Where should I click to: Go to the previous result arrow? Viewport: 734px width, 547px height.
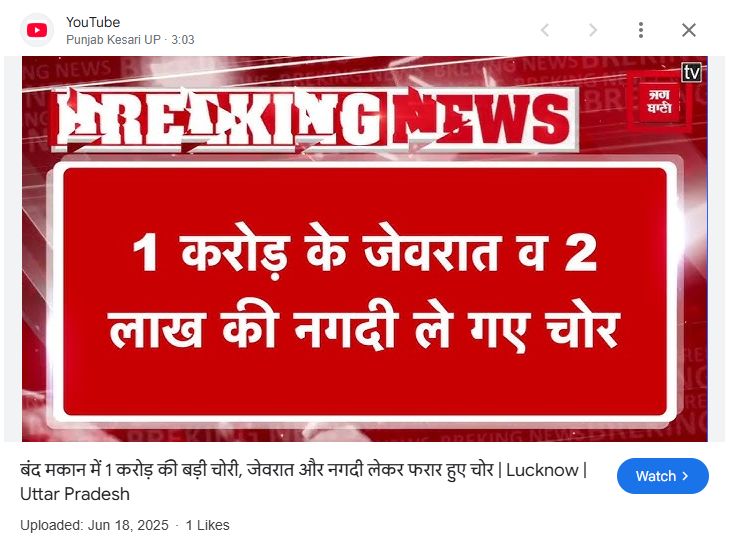545,30
